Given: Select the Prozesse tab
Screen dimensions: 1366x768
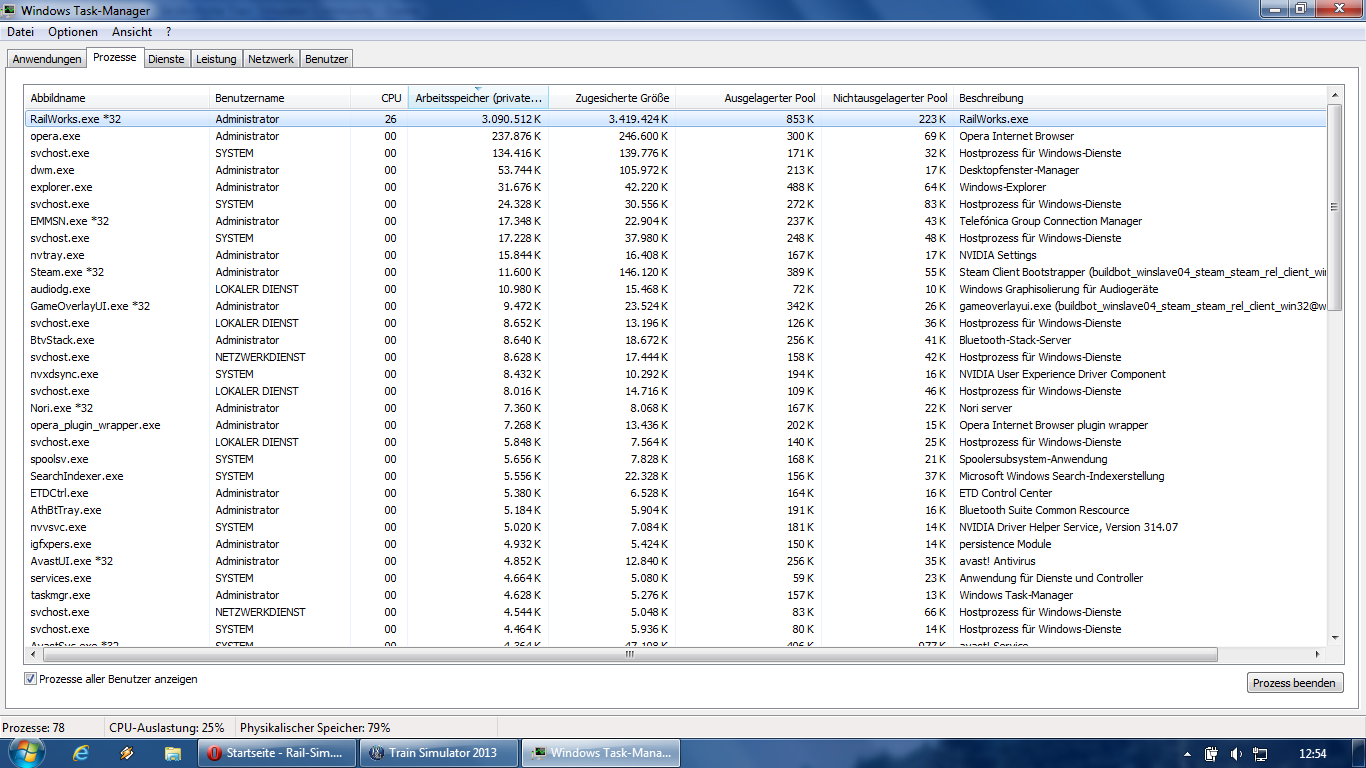Looking at the screenshot, I should click(x=115, y=58).
